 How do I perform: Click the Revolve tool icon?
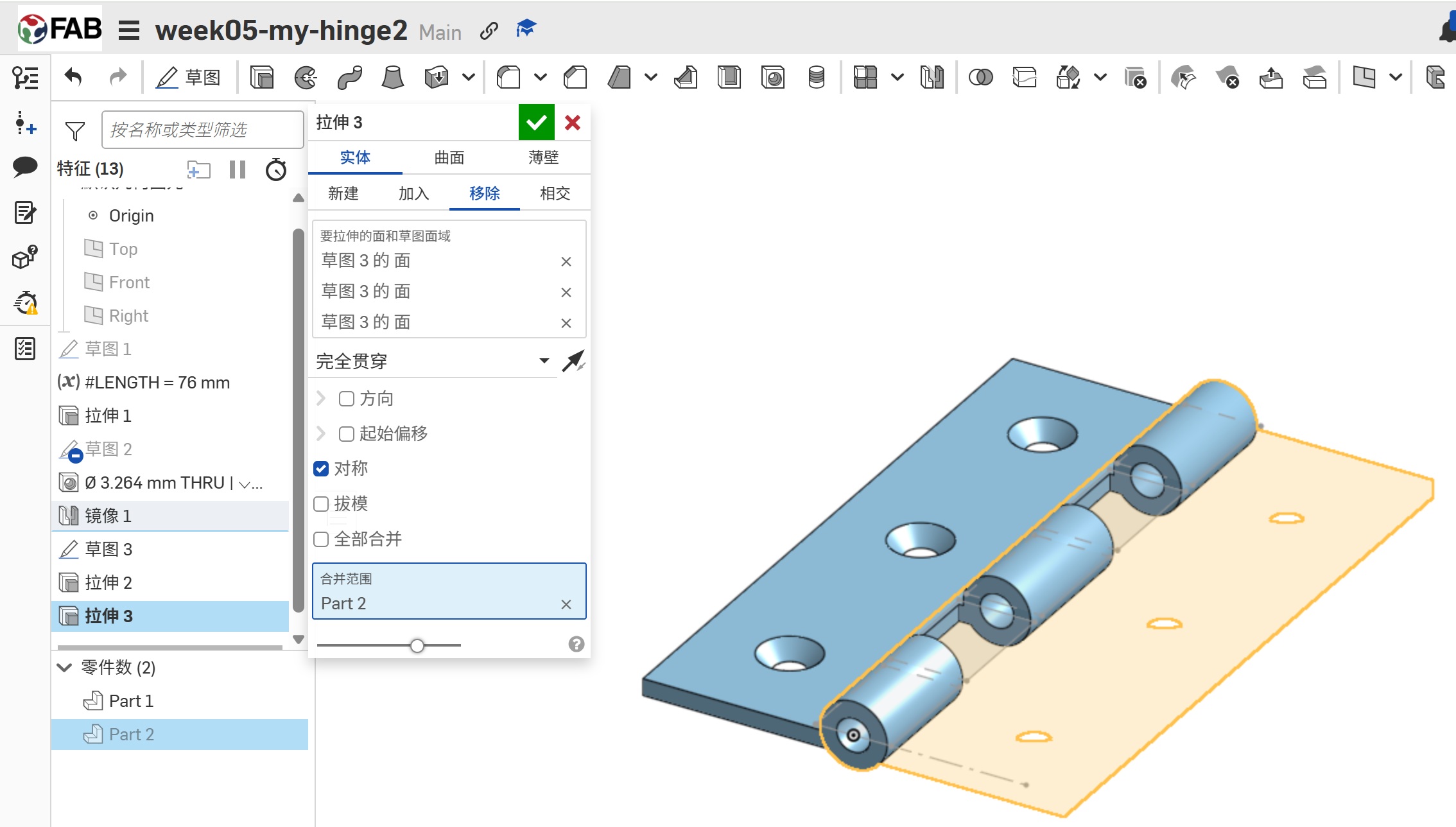pos(306,78)
